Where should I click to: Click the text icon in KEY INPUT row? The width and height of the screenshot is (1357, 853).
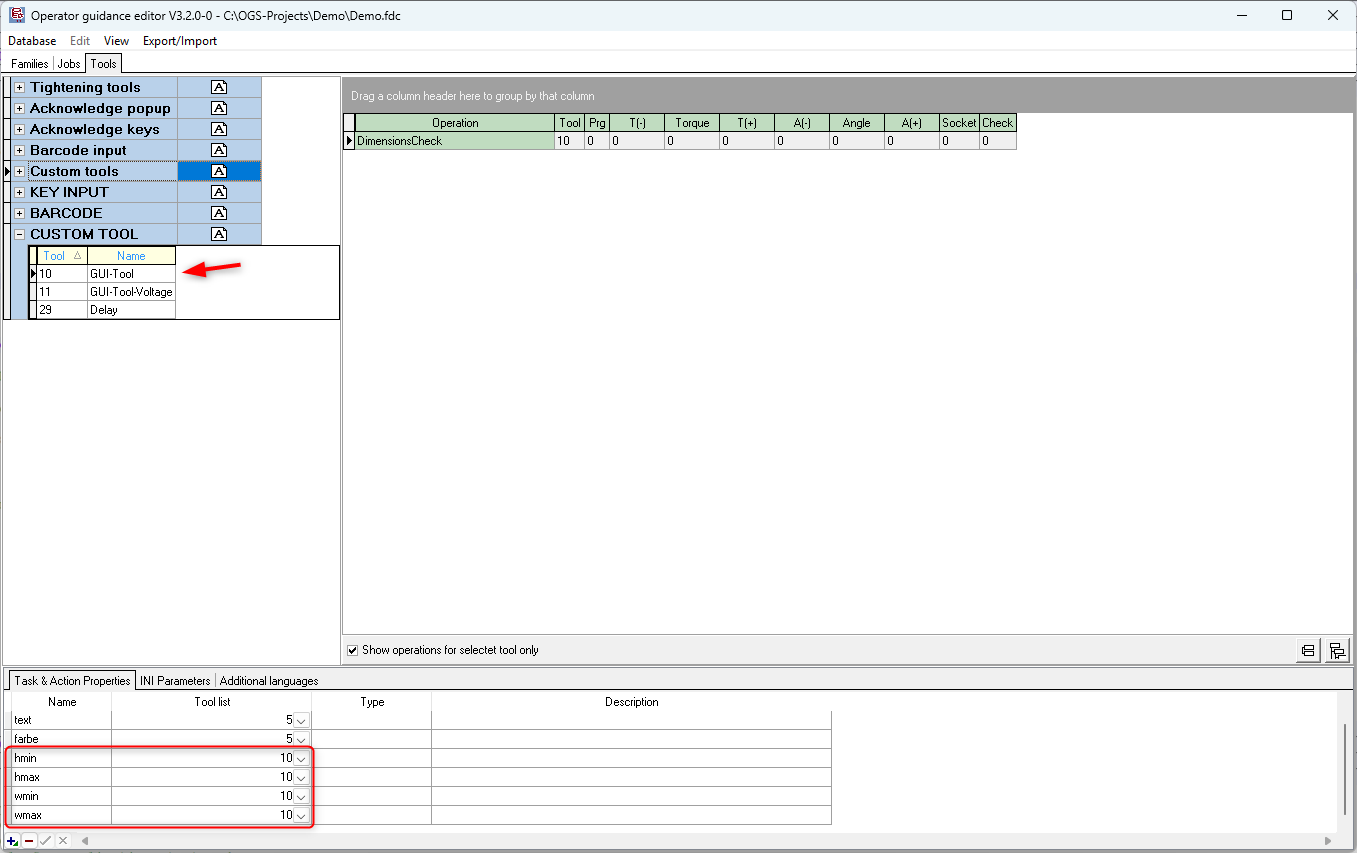(219, 192)
